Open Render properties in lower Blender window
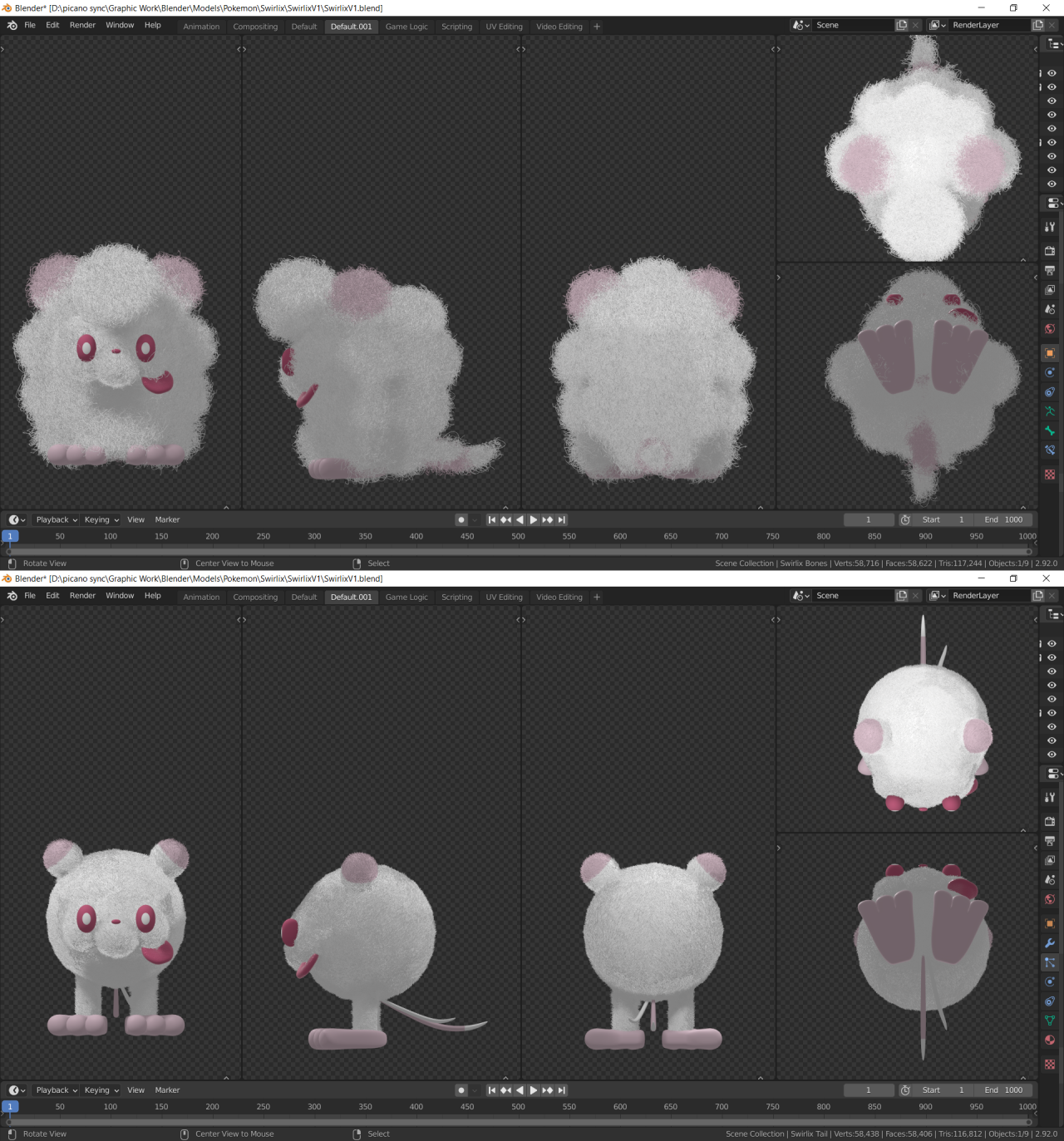 pyautogui.click(x=1050, y=821)
